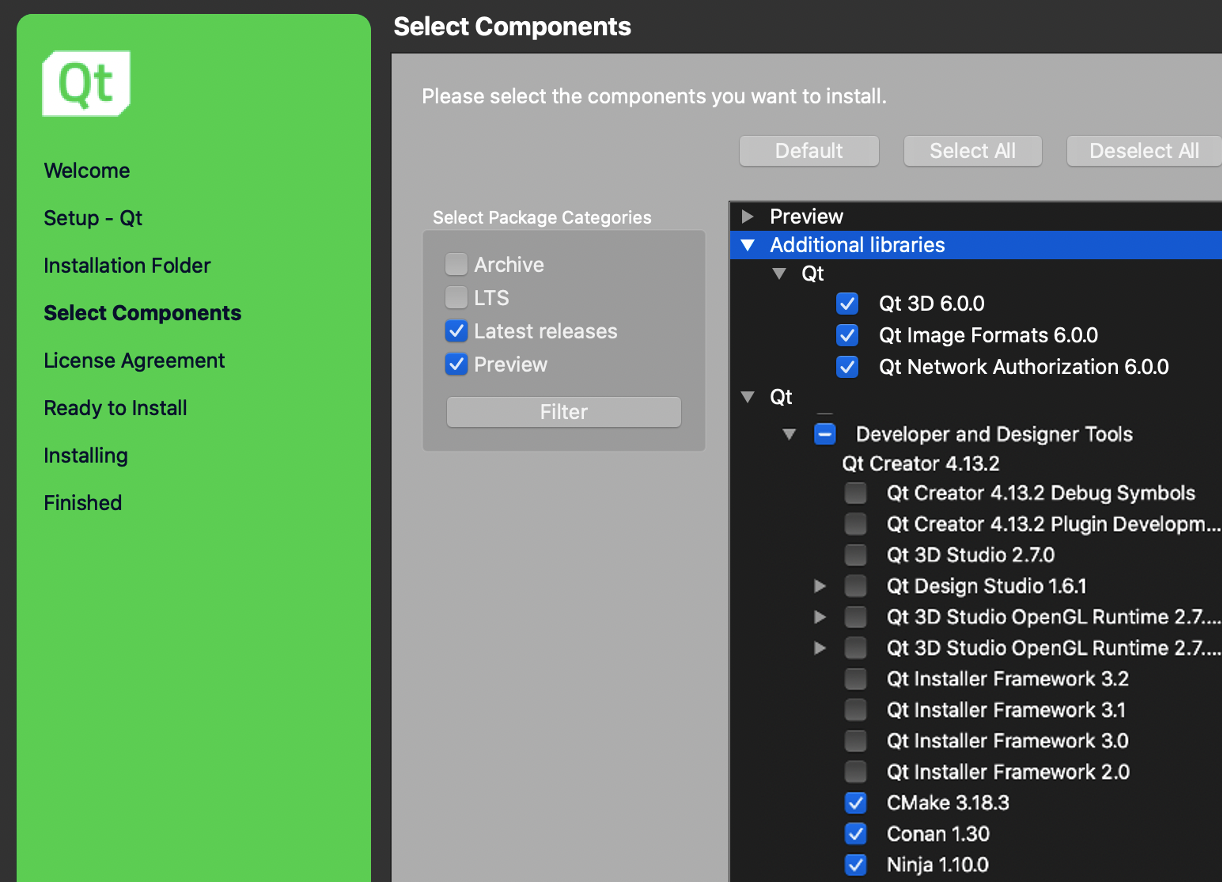The width and height of the screenshot is (1222, 882).
Task: Enable the LTS category checkbox
Action: [456, 298]
